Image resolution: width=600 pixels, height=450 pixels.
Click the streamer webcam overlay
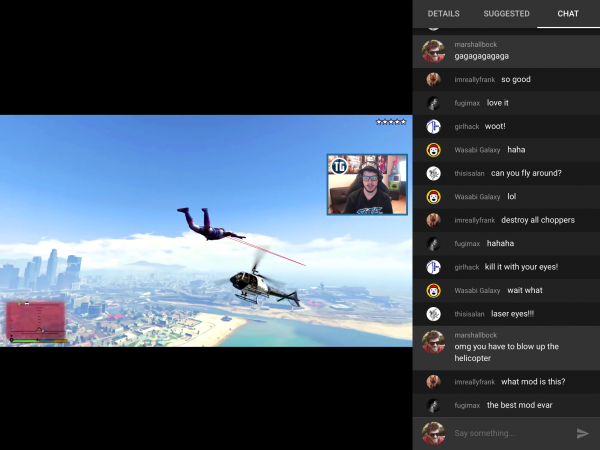(367, 184)
